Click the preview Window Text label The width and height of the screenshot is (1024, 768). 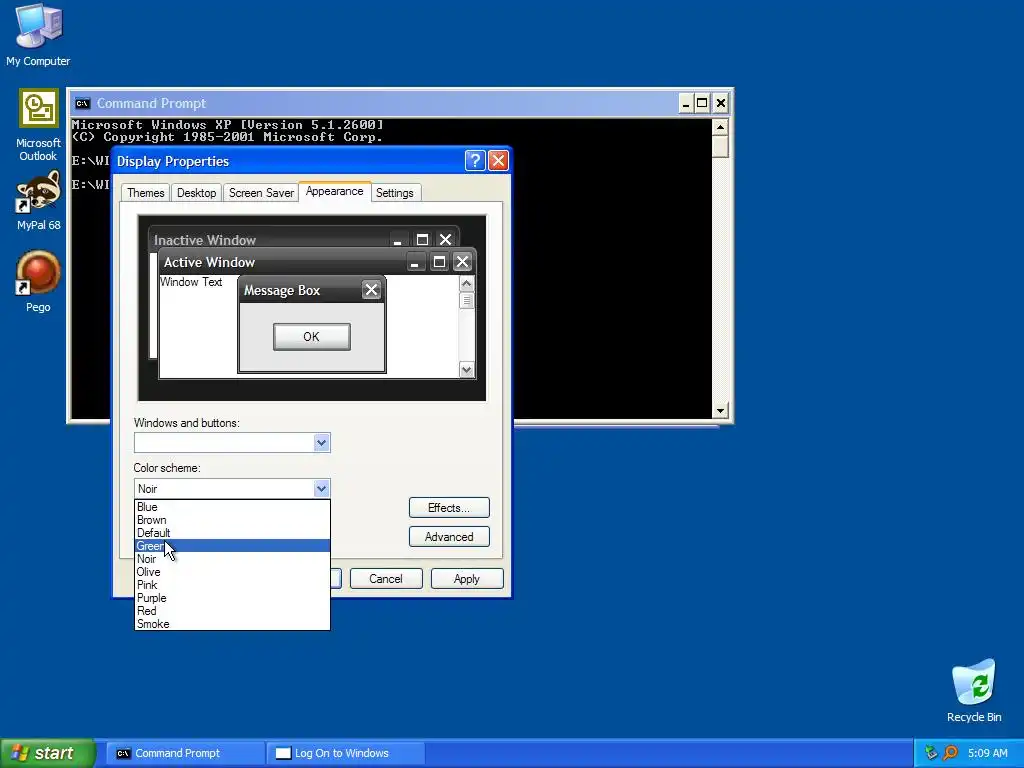(x=191, y=282)
